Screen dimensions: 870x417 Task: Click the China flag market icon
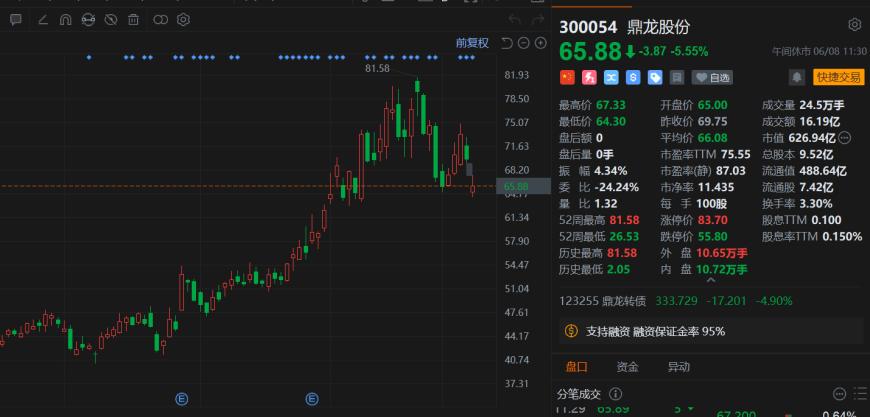[x=567, y=78]
